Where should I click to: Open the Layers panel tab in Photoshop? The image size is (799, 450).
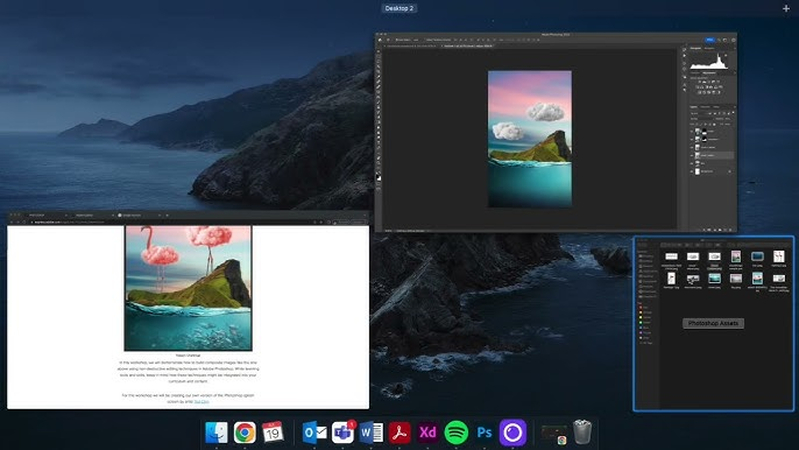[694, 107]
